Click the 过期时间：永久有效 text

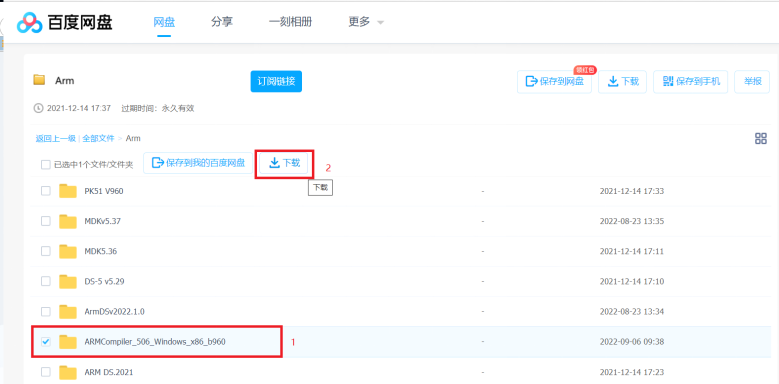(x=157, y=108)
